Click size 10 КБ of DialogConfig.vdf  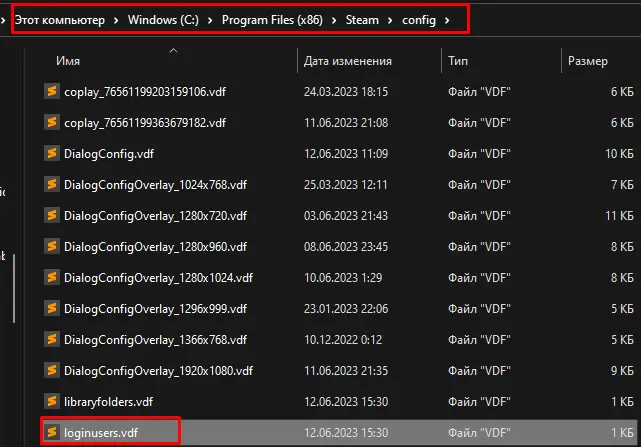619,154
